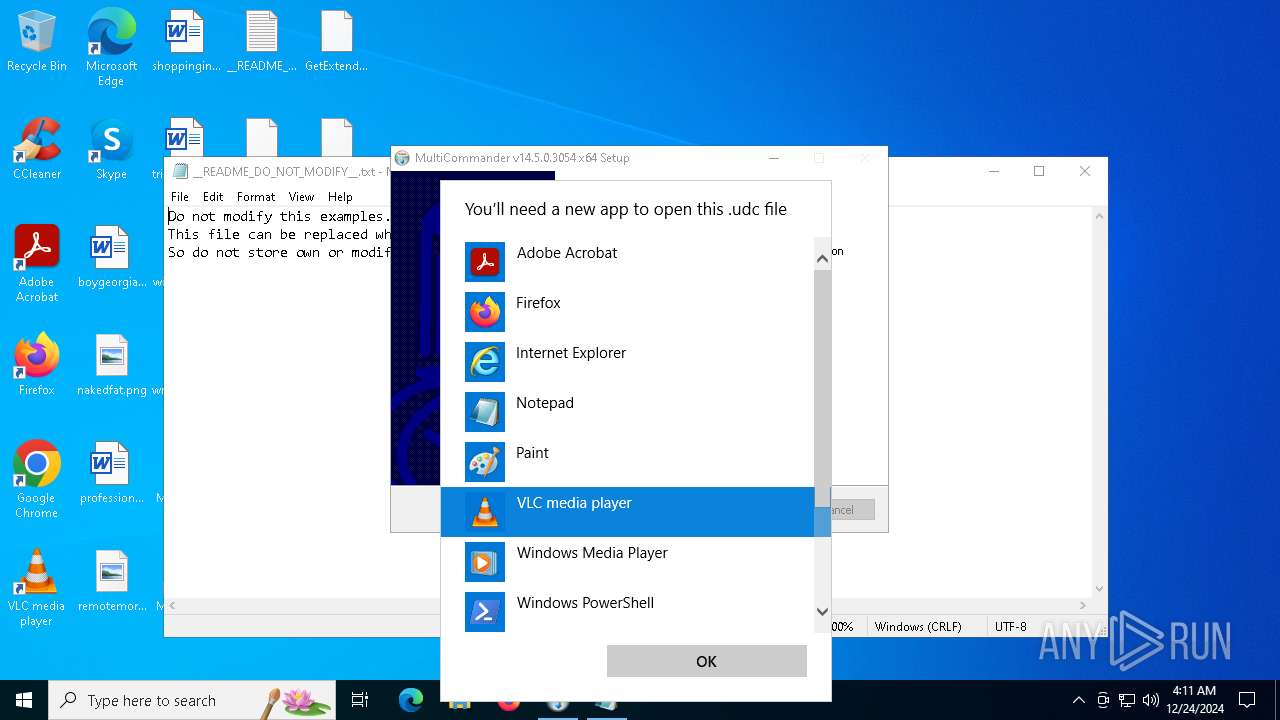Open Task View from taskbar
The image size is (1280, 720).
point(360,700)
